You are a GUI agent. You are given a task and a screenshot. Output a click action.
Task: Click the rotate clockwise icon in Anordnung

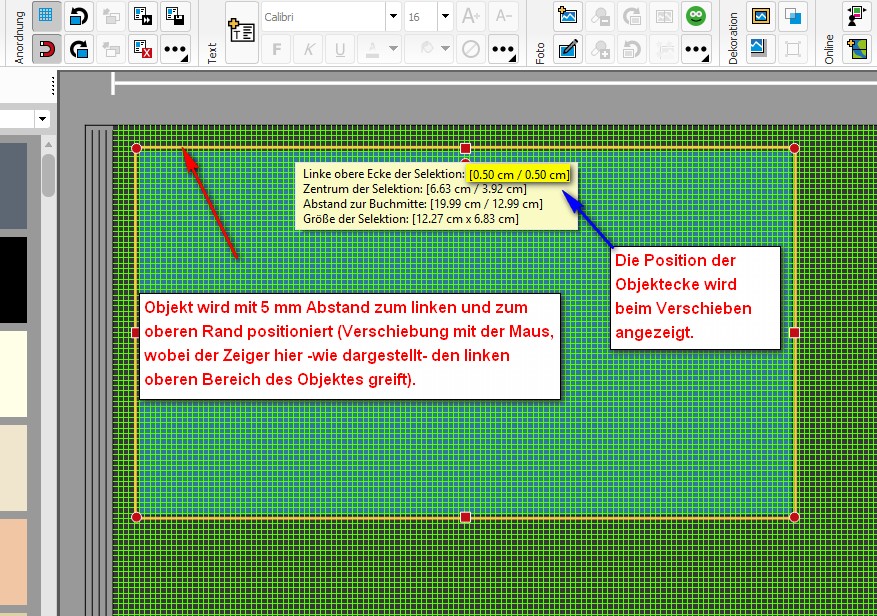coord(79,48)
